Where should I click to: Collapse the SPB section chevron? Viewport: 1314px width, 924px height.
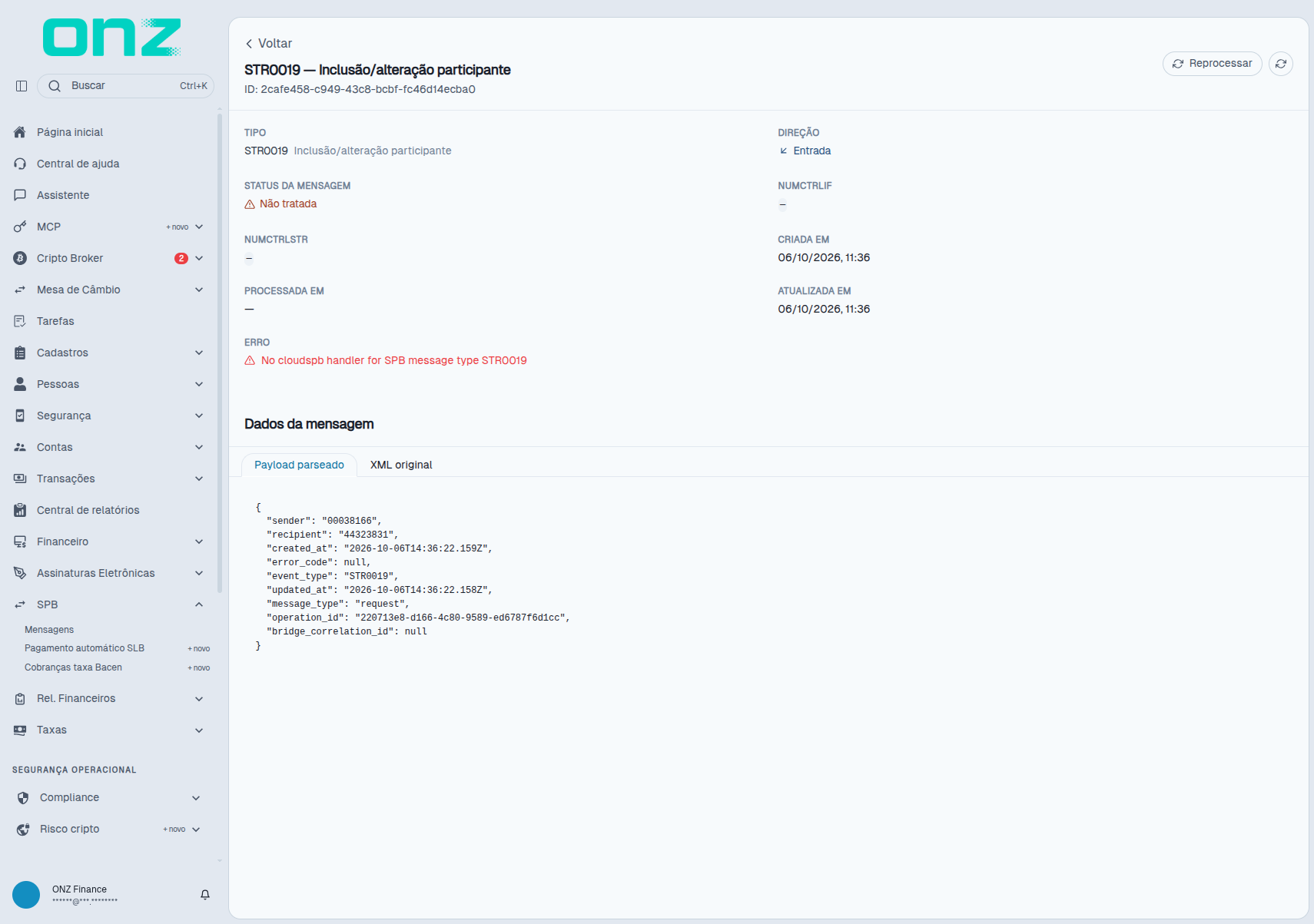coord(199,604)
